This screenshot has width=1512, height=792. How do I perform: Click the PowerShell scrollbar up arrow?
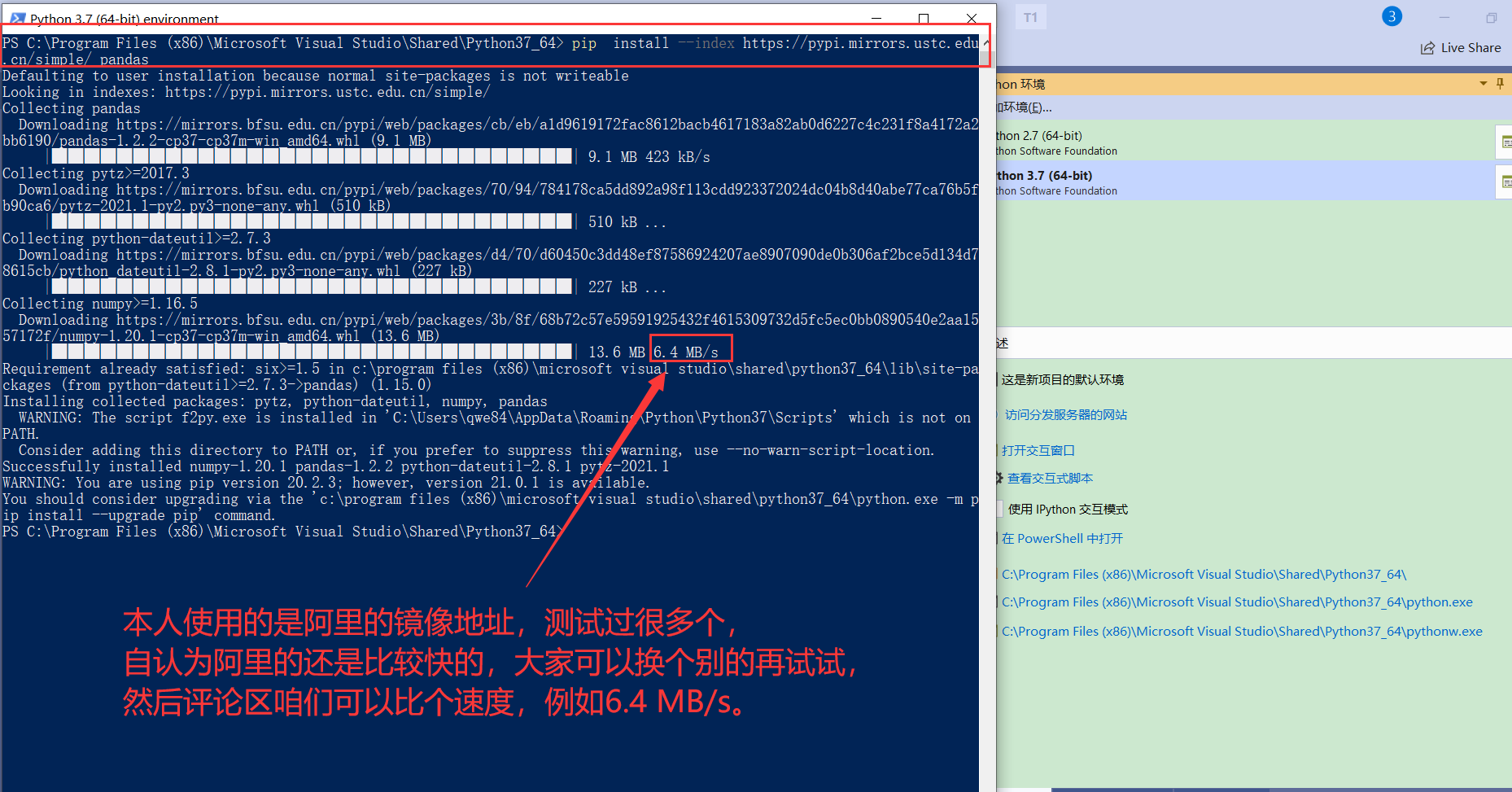986,42
